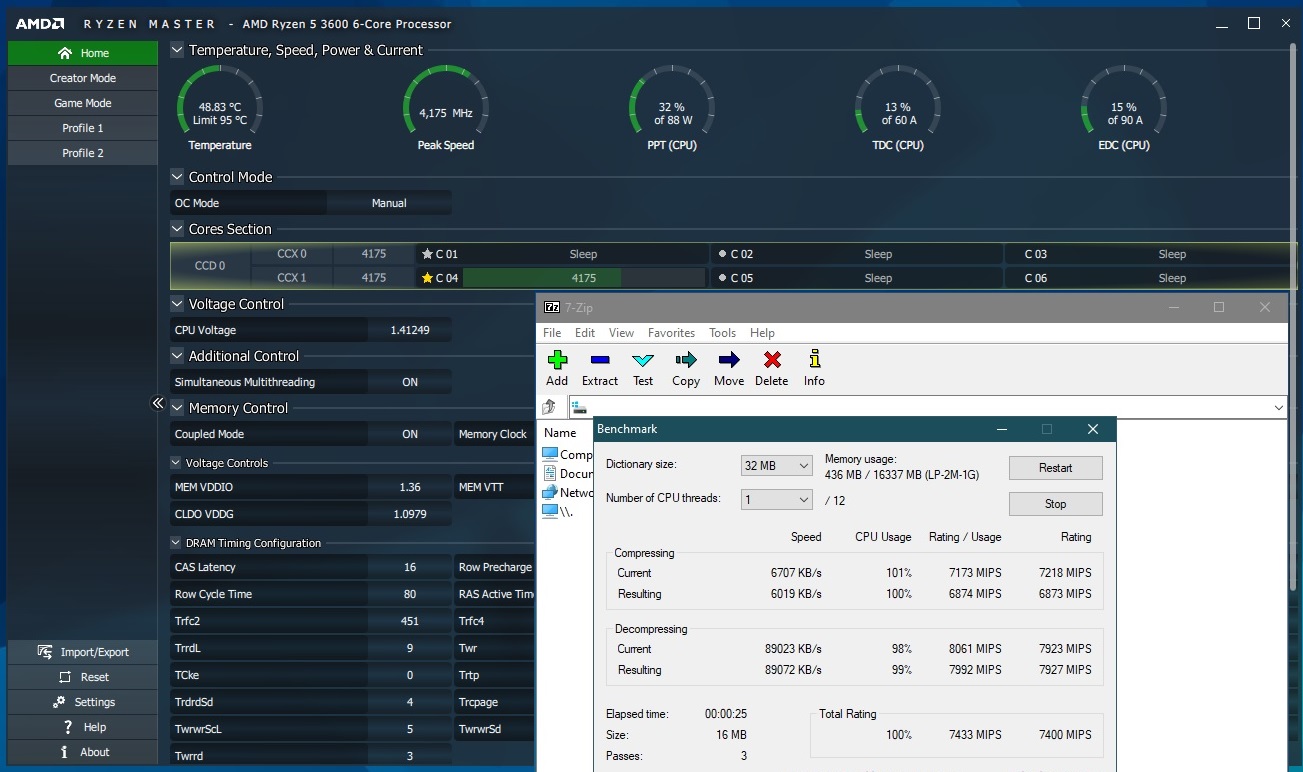This screenshot has height=772, width=1303.
Task: Click the Info icon in 7-Zip
Action: click(814, 359)
